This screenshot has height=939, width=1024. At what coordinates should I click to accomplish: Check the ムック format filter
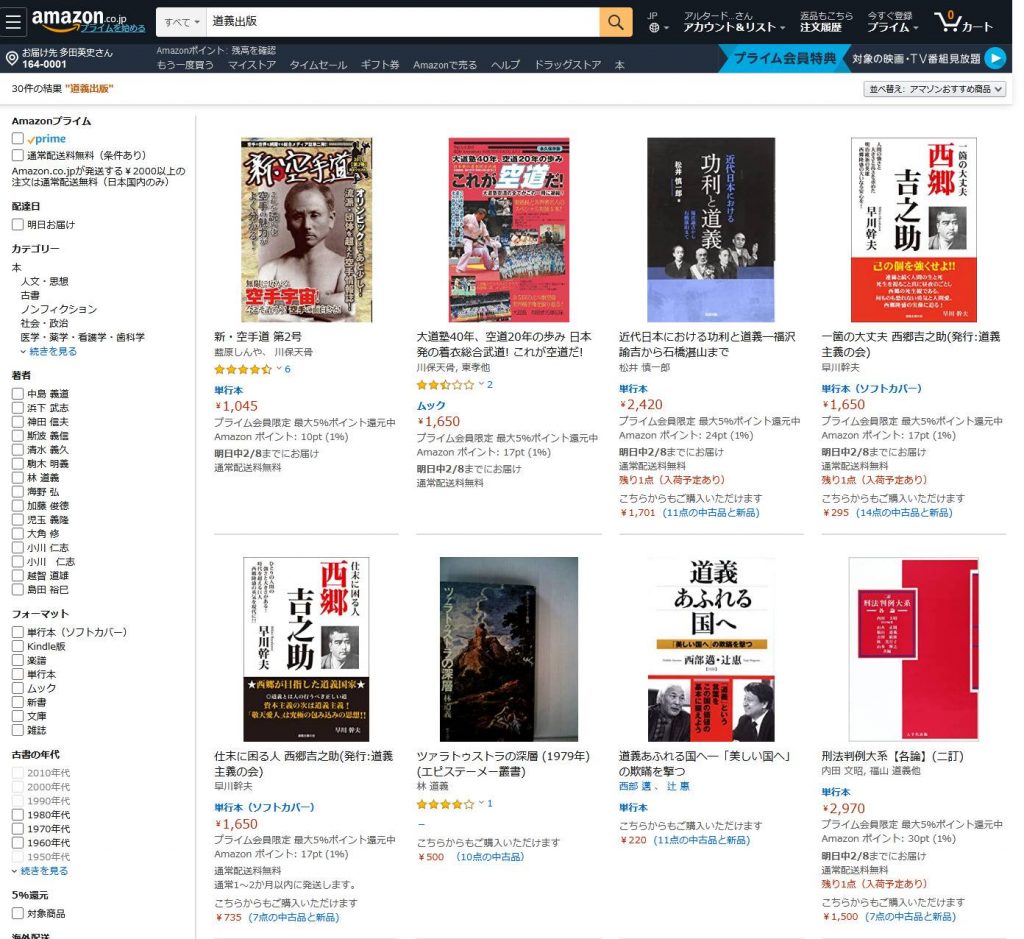18,688
